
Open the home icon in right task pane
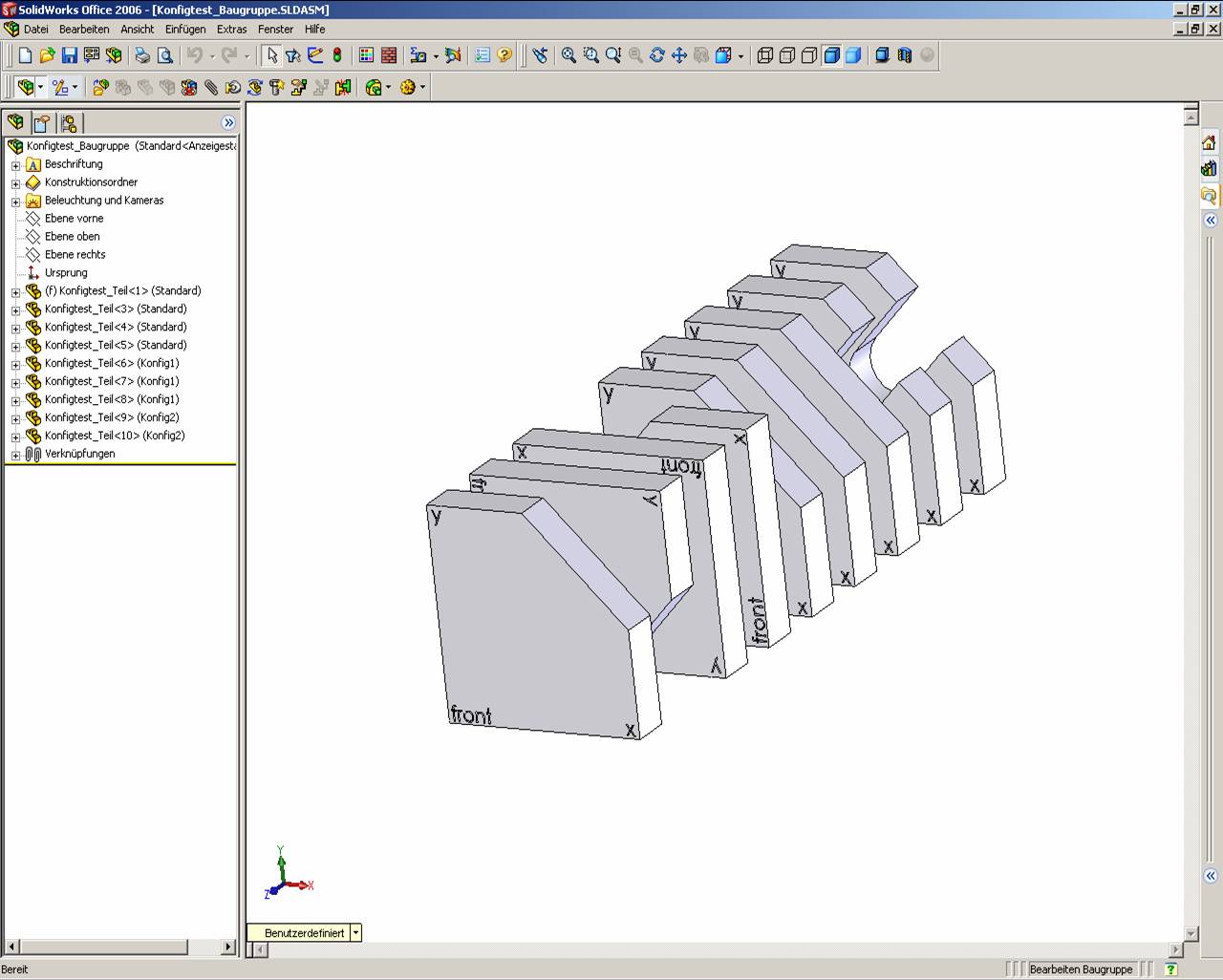(1209, 143)
